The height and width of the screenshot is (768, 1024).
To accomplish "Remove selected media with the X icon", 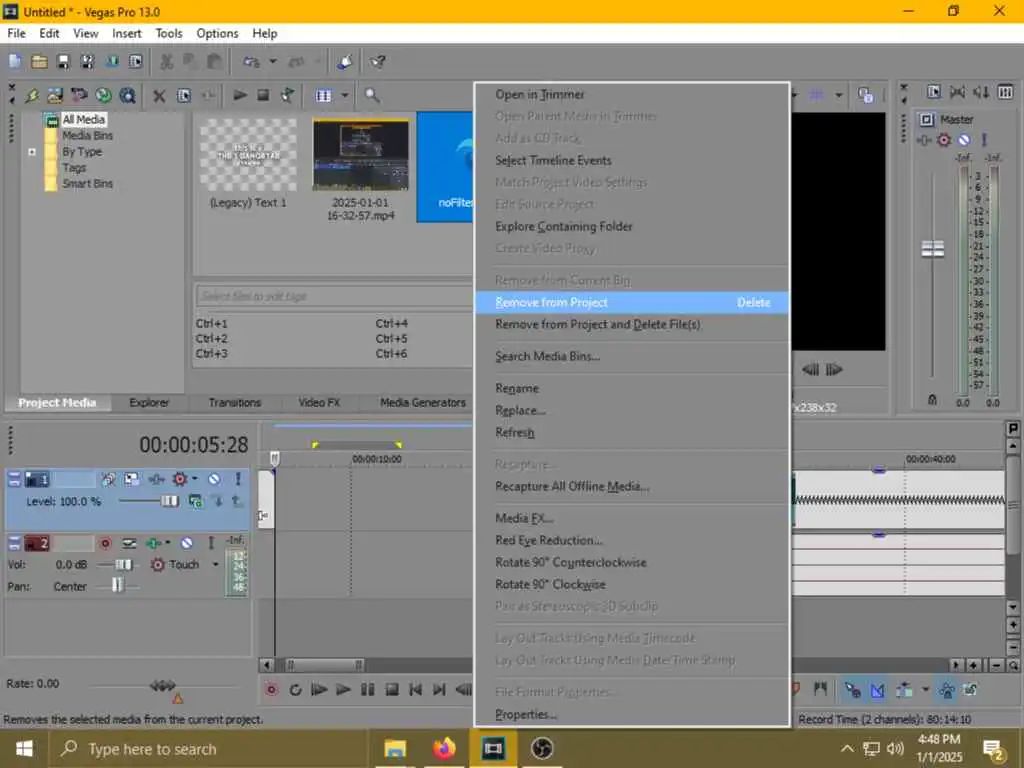I will (159, 96).
